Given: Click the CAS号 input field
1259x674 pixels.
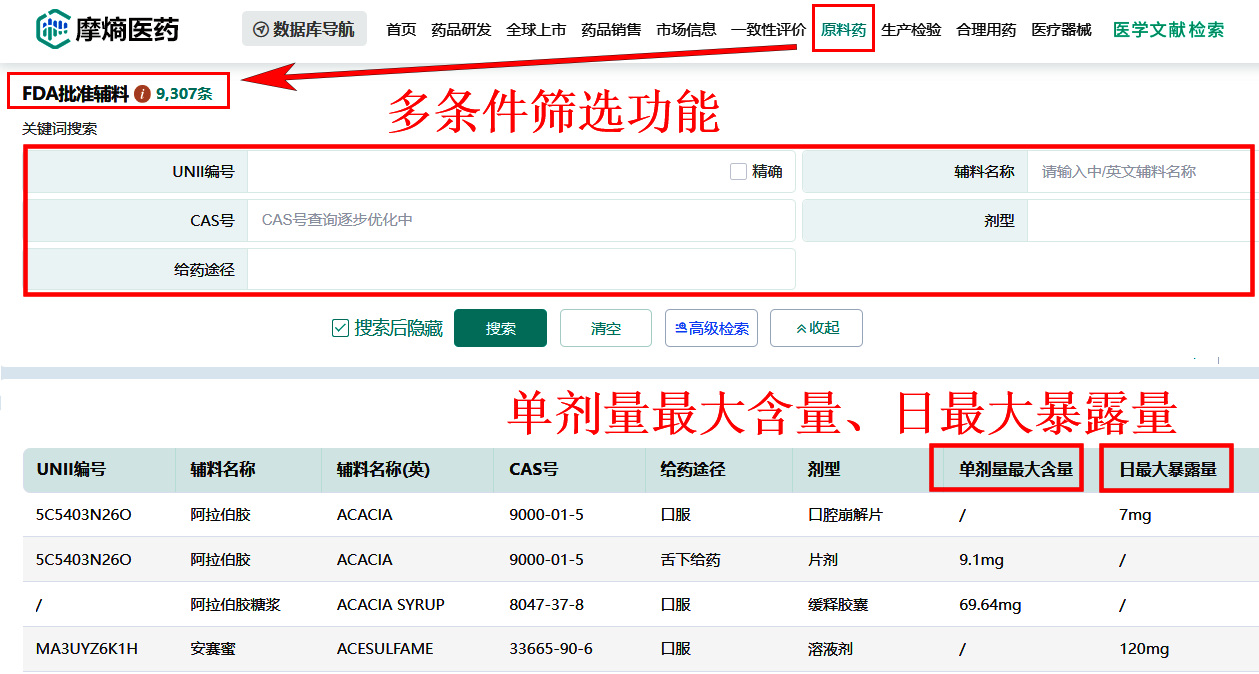Looking at the screenshot, I should pos(520,220).
